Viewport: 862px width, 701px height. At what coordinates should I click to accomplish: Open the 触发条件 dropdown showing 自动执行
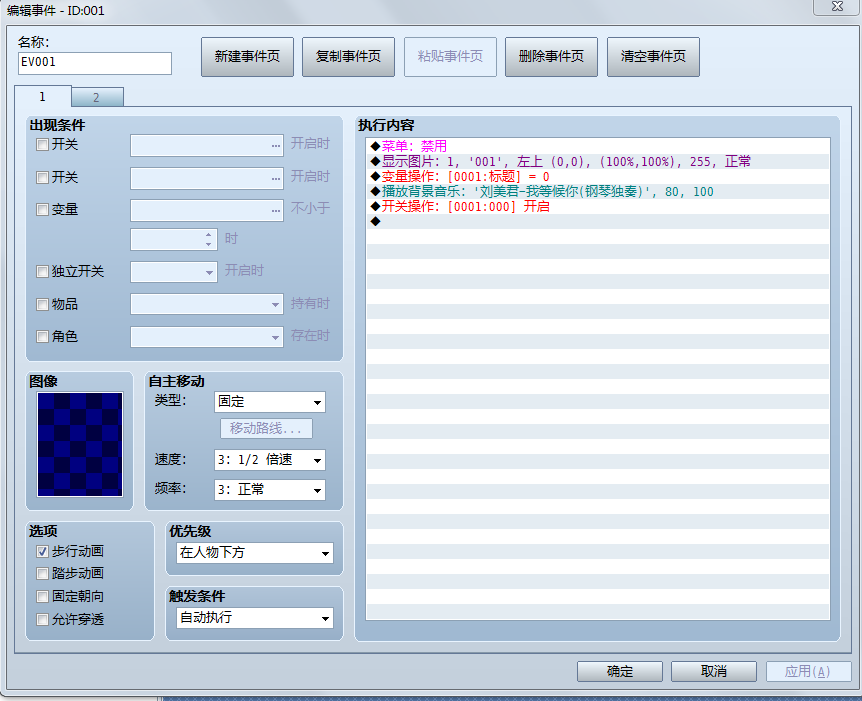(255, 618)
